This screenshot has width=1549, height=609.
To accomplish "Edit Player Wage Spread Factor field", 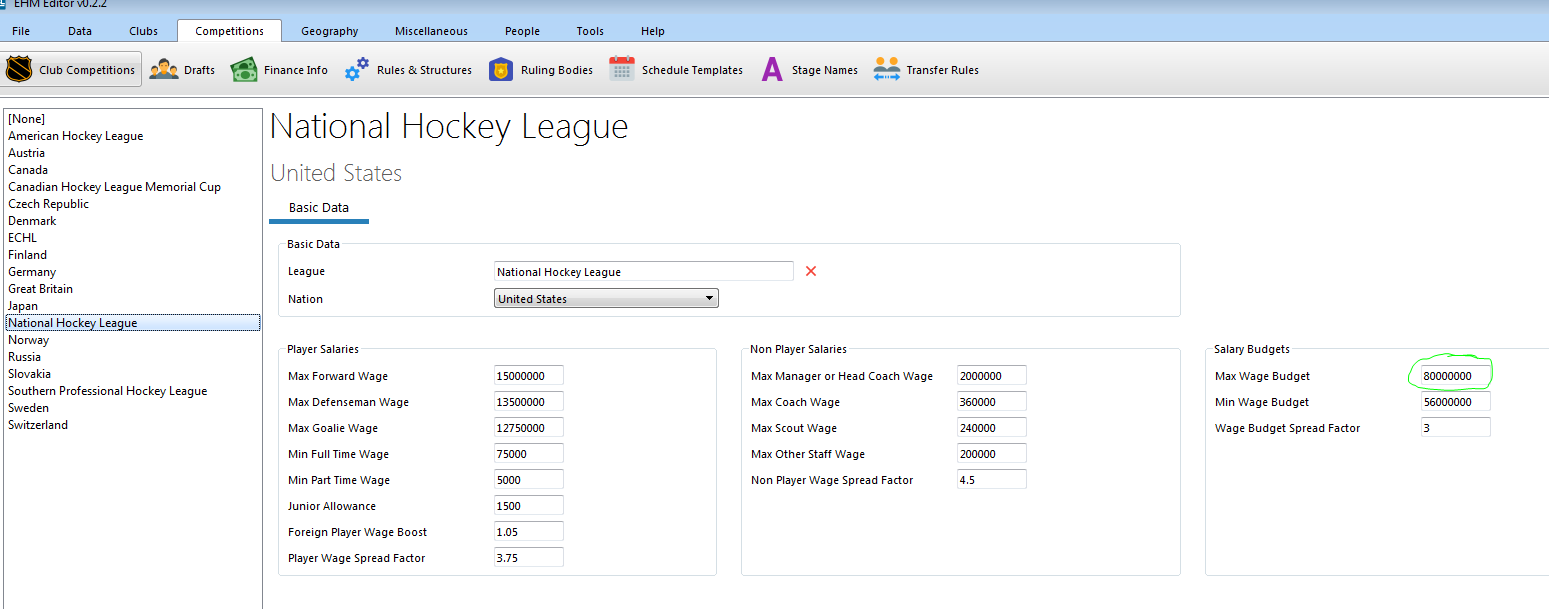I will click(x=529, y=558).
